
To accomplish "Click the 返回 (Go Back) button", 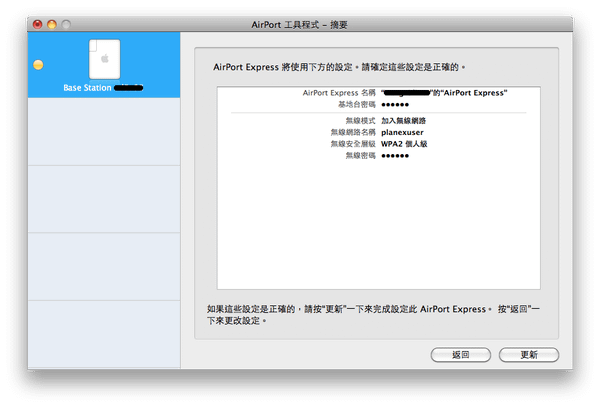I will point(461,355).
